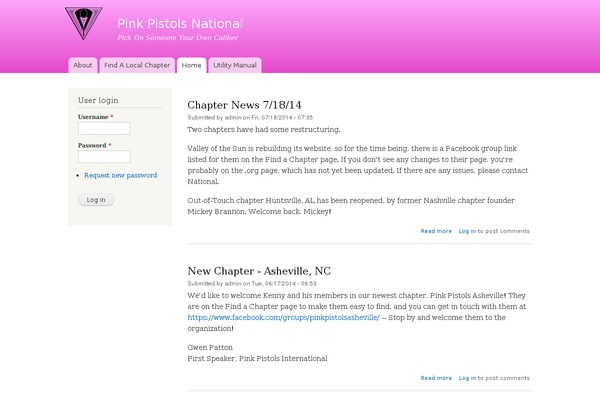The height and width of the screenshot is (400, 600).
Task: Open the Pink Pistols National site title
Action: coord(180,24)
